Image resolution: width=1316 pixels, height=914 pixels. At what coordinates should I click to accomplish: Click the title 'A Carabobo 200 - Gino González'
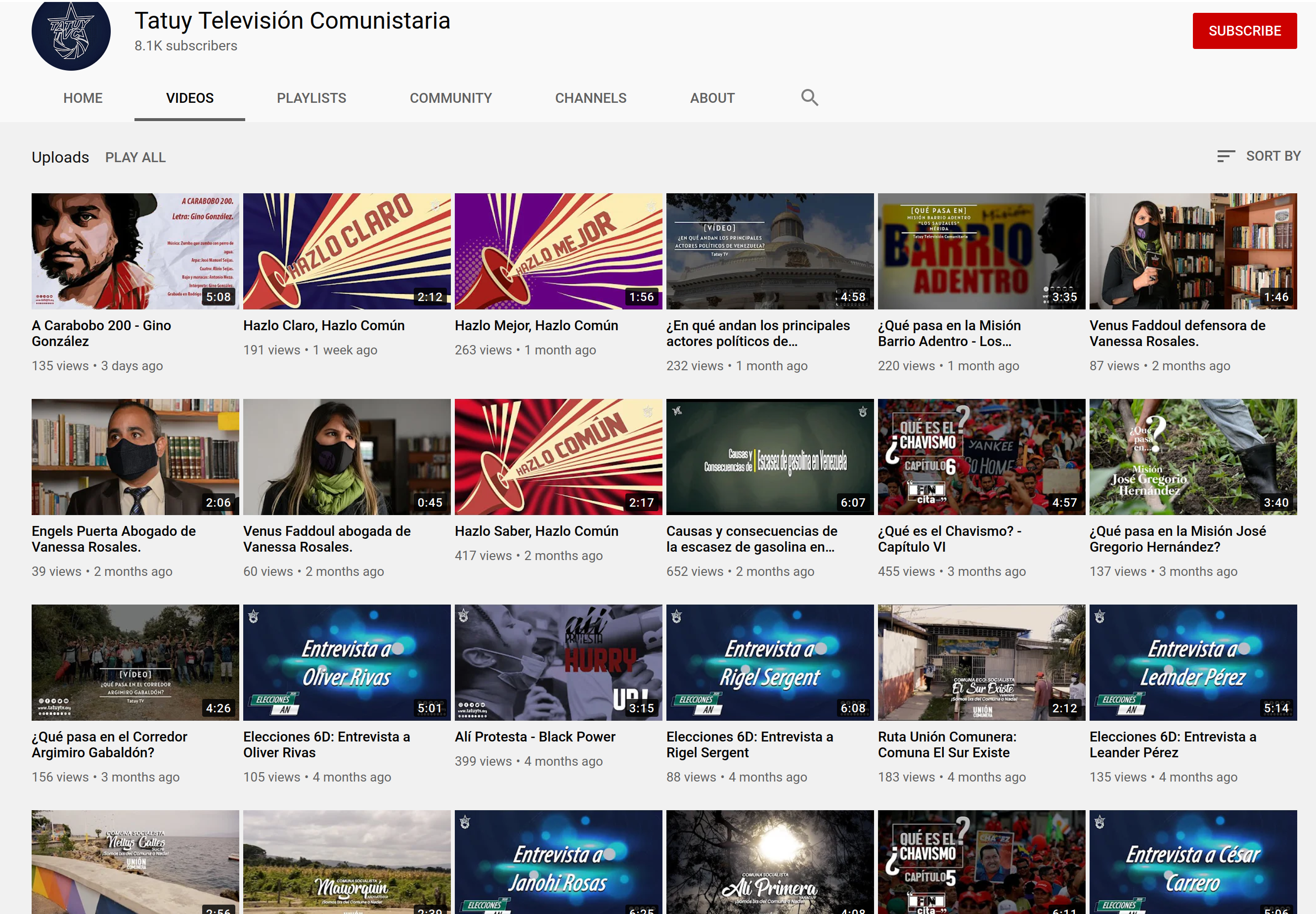click(101, 333)
